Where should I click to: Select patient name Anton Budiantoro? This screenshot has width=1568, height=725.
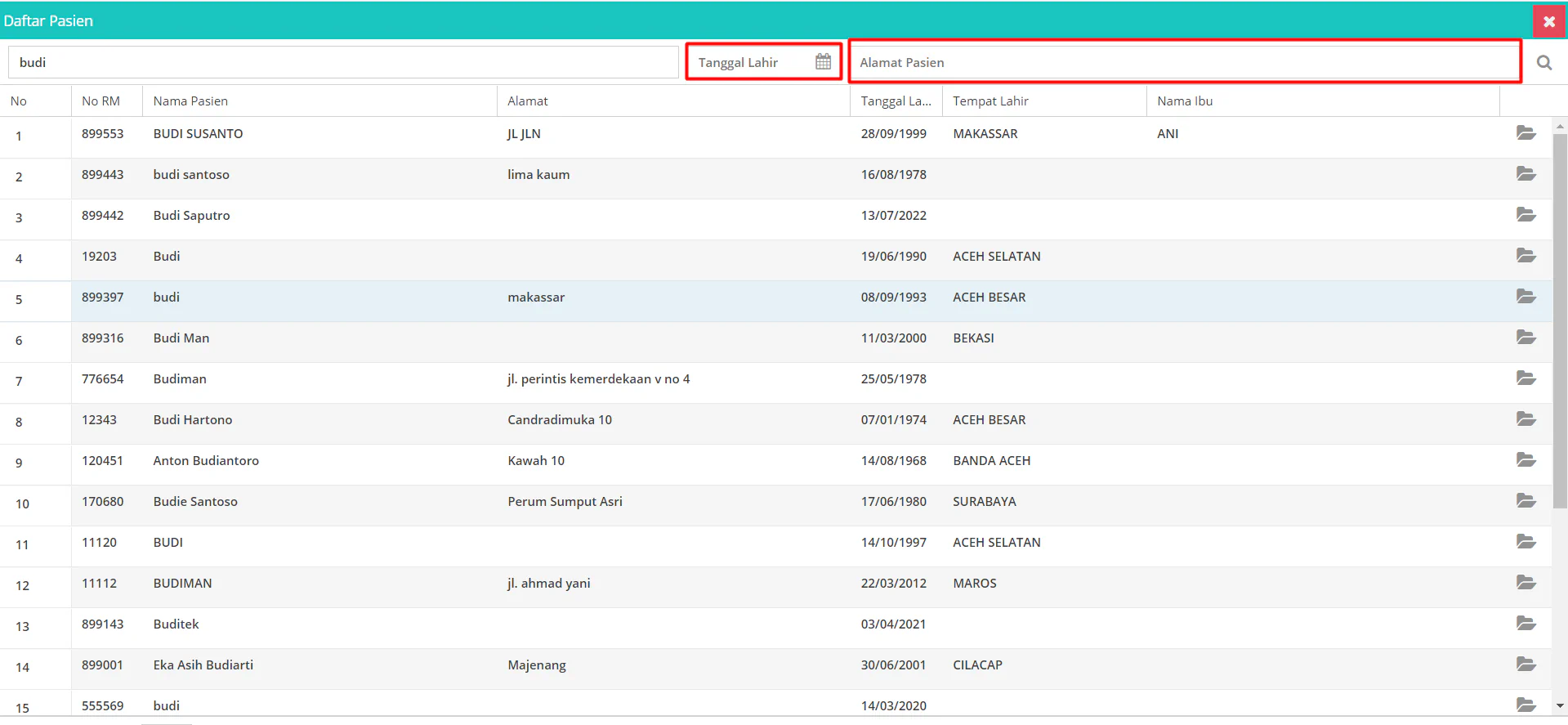click(206, 460)
